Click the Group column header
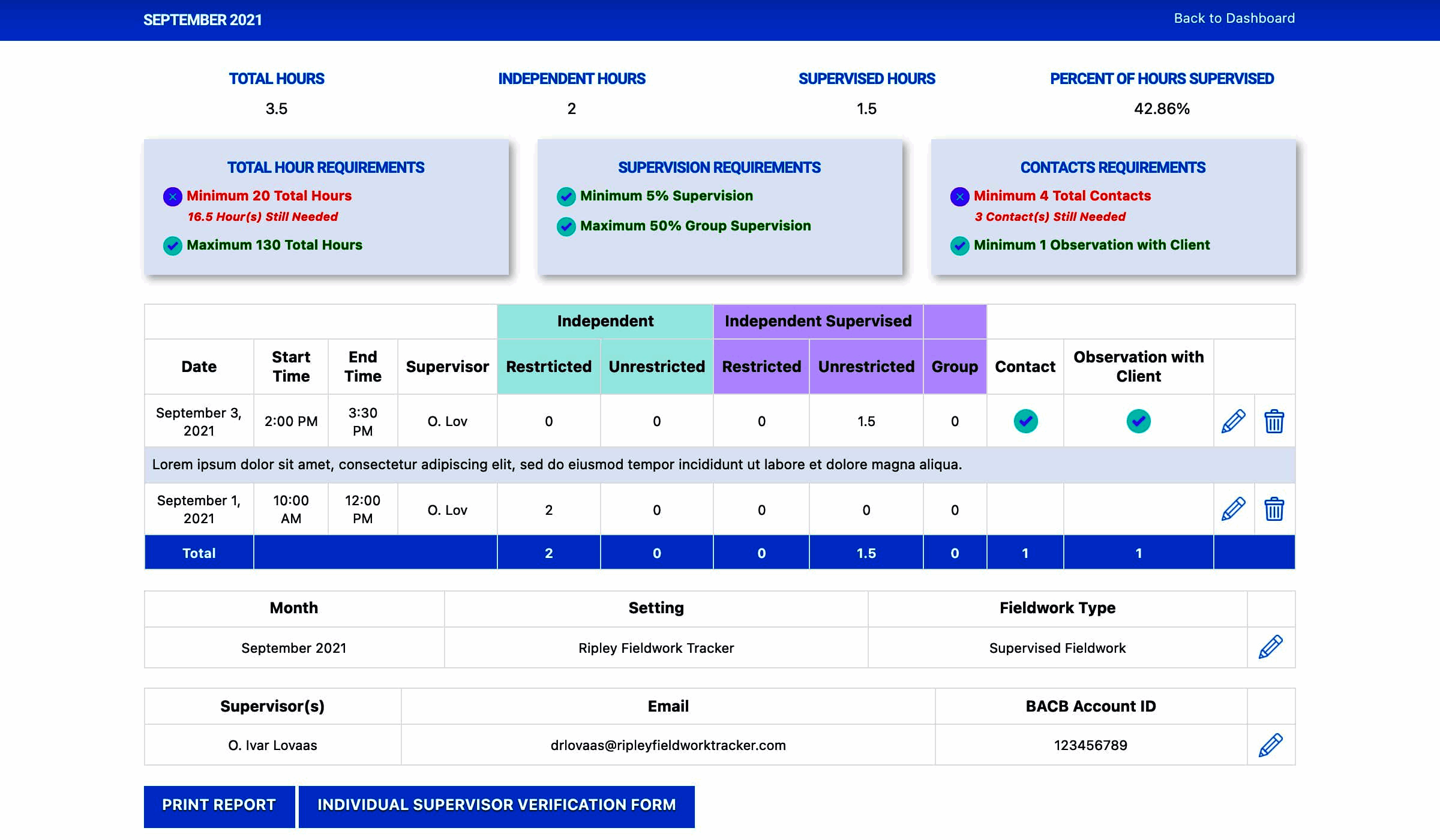The image size is (1440, 840). tap(955, 367)
